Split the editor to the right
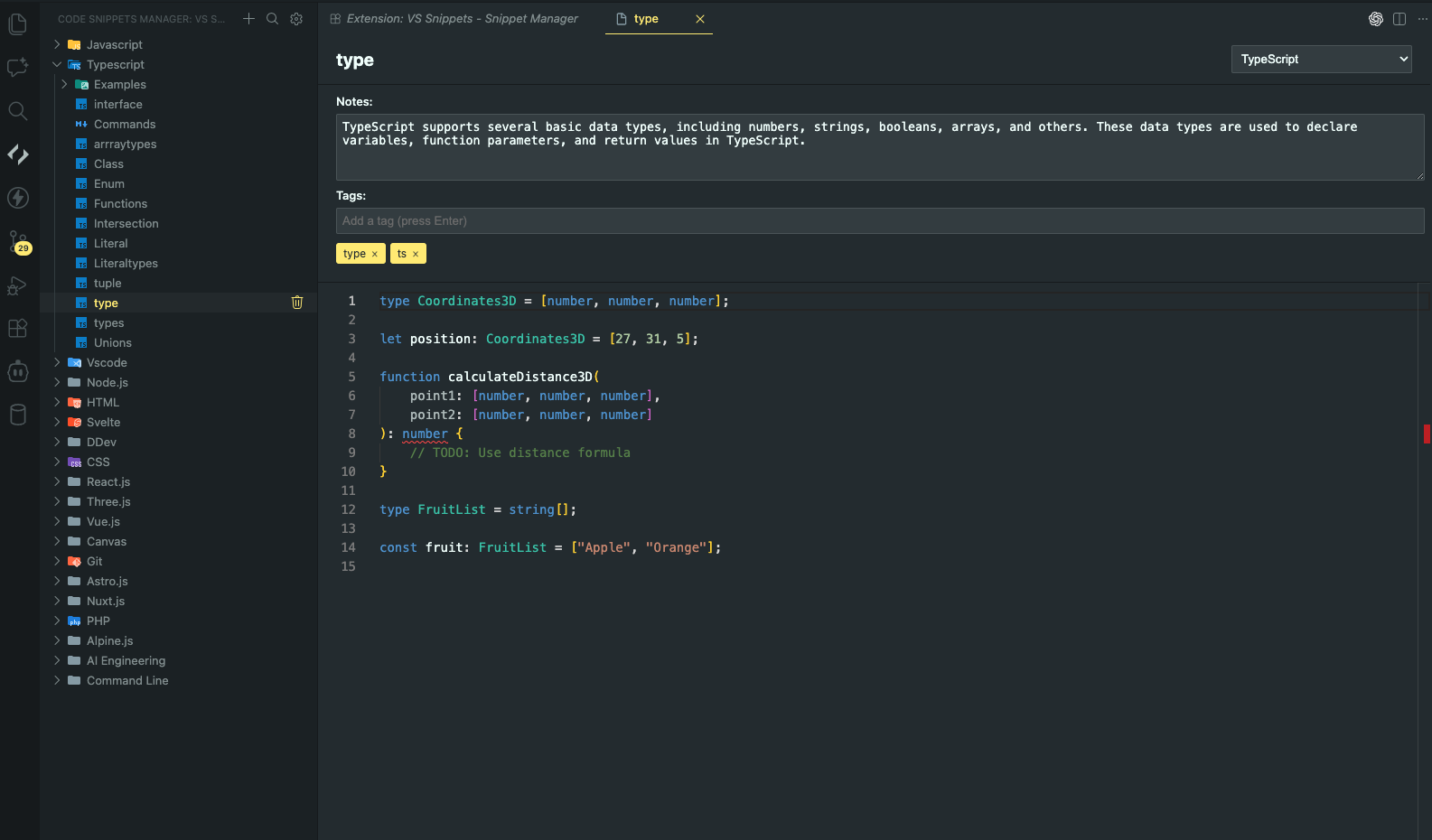Screen dimensions: 1432x840 coord(1399,19)
